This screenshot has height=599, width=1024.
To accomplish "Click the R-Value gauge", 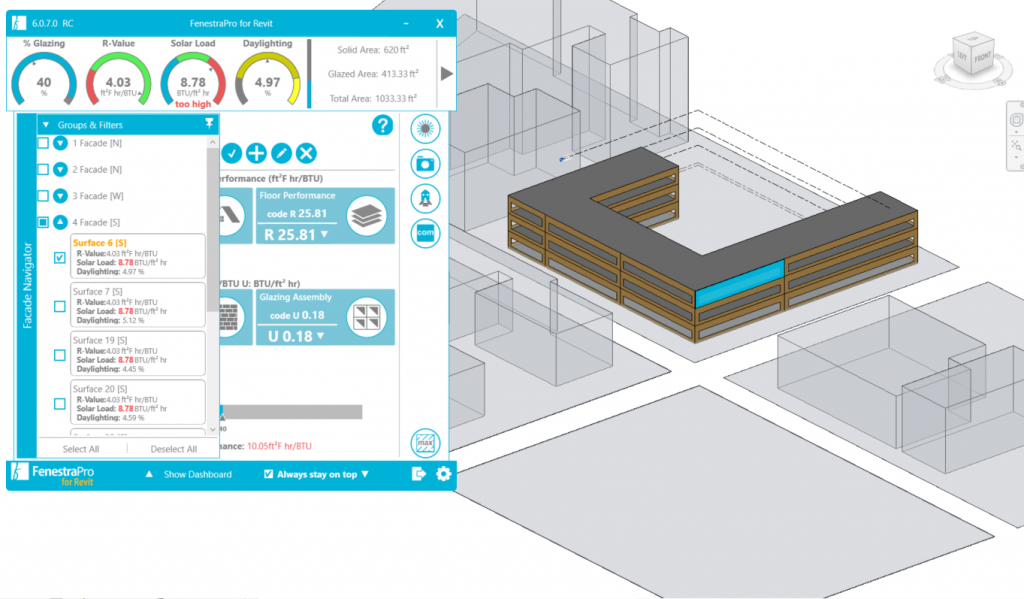I will (118, 79).
